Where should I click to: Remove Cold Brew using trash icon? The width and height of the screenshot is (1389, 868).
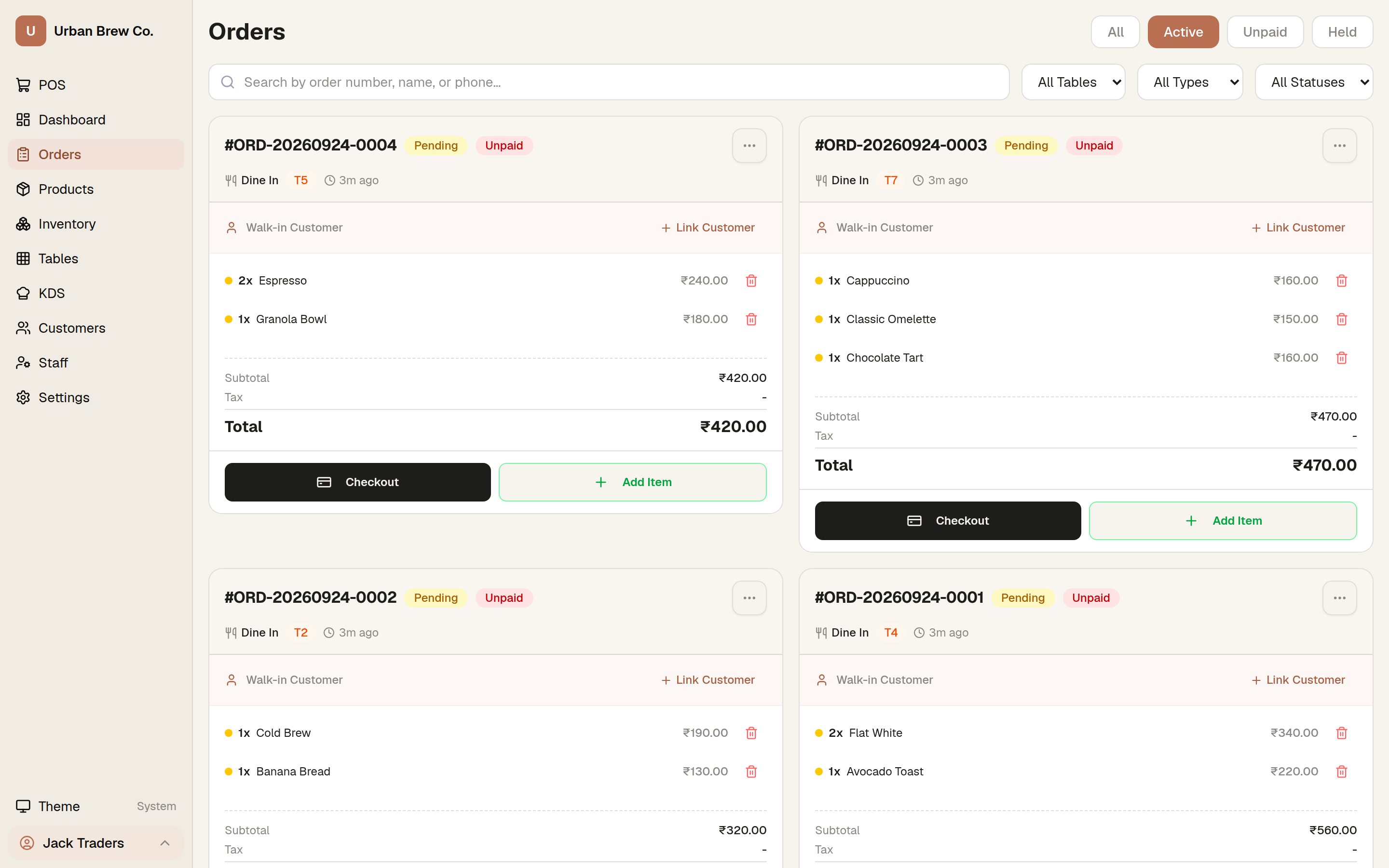(751, 733)
